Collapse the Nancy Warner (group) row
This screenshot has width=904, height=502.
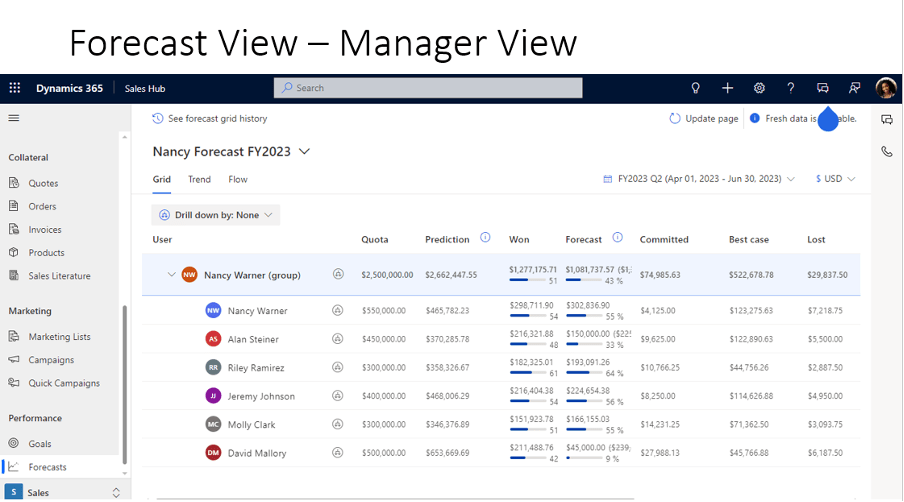click(x=171, y=274)
